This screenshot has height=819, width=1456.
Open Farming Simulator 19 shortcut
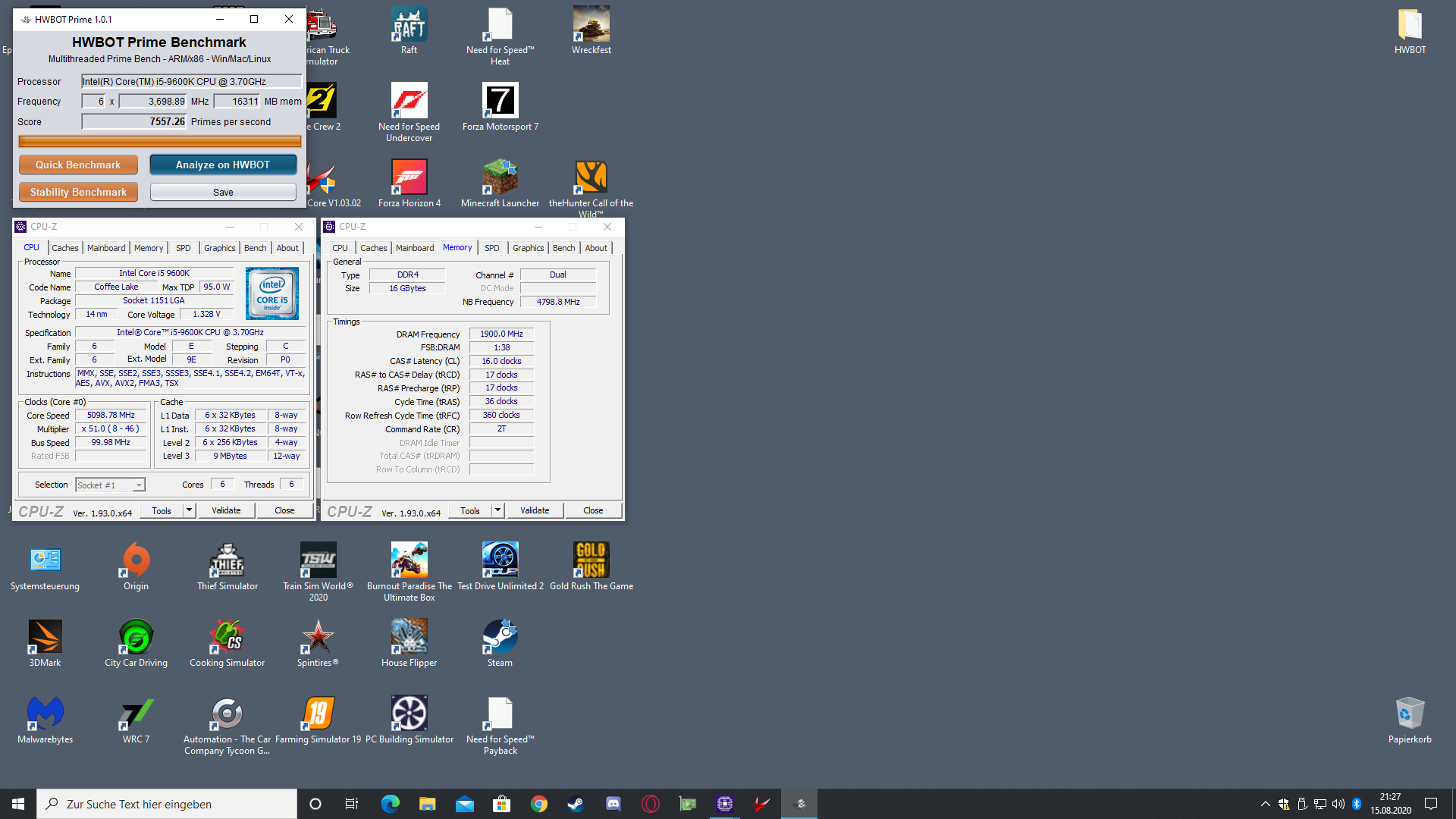[318, 720]
